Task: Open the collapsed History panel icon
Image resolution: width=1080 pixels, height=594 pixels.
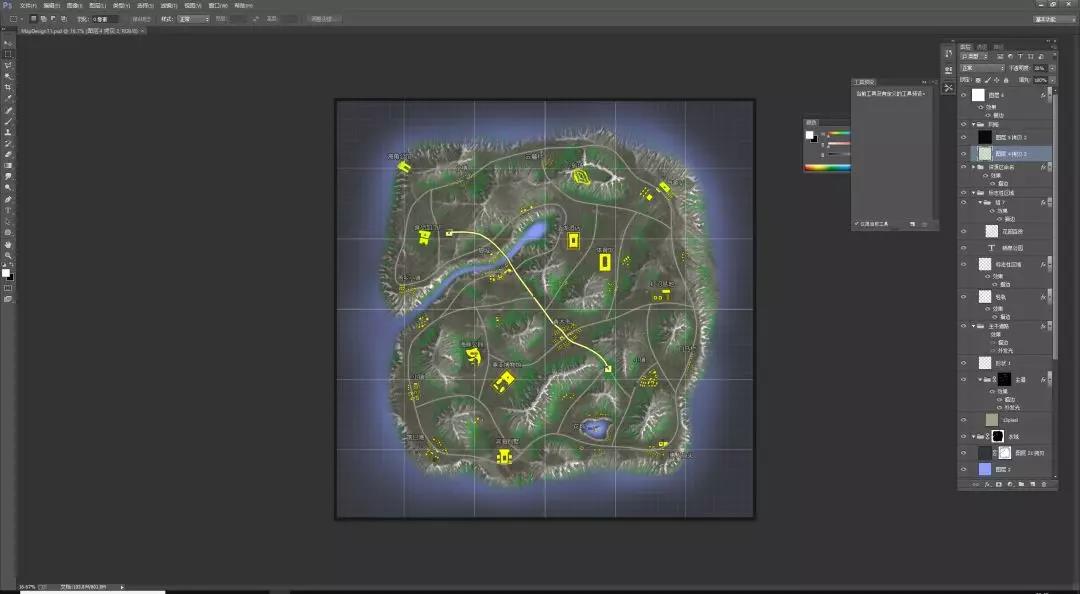Action: [948, 54]
